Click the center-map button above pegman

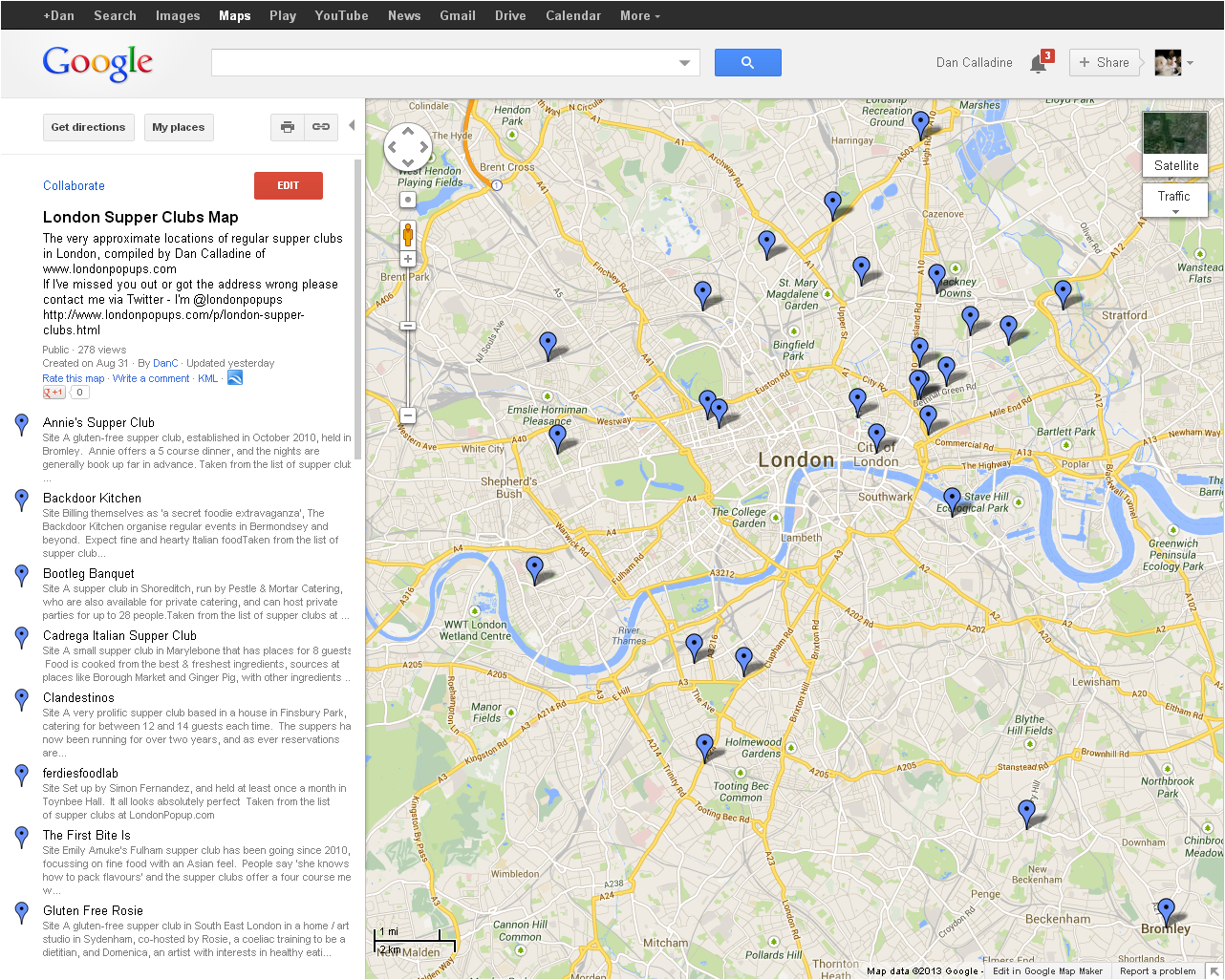click(408, 200)
